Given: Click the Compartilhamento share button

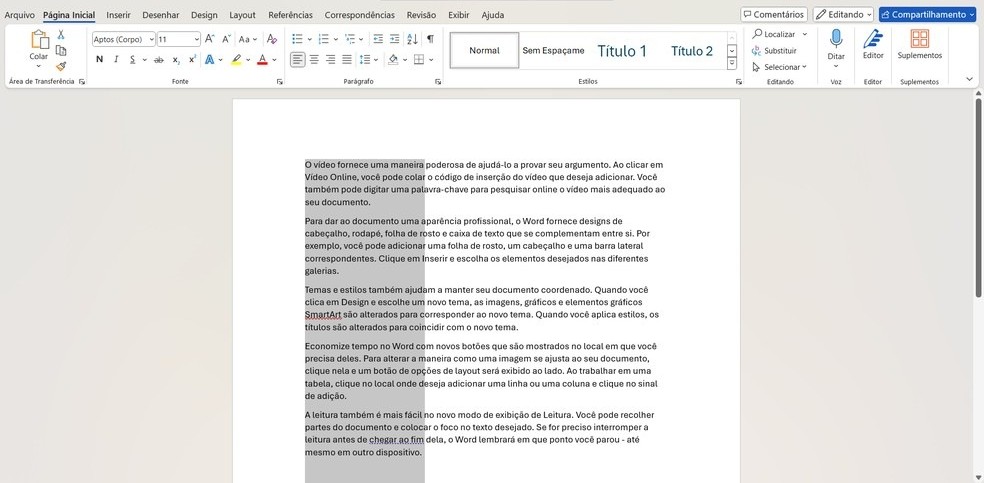Looking at the screenshot, I should tap(927, 14).
